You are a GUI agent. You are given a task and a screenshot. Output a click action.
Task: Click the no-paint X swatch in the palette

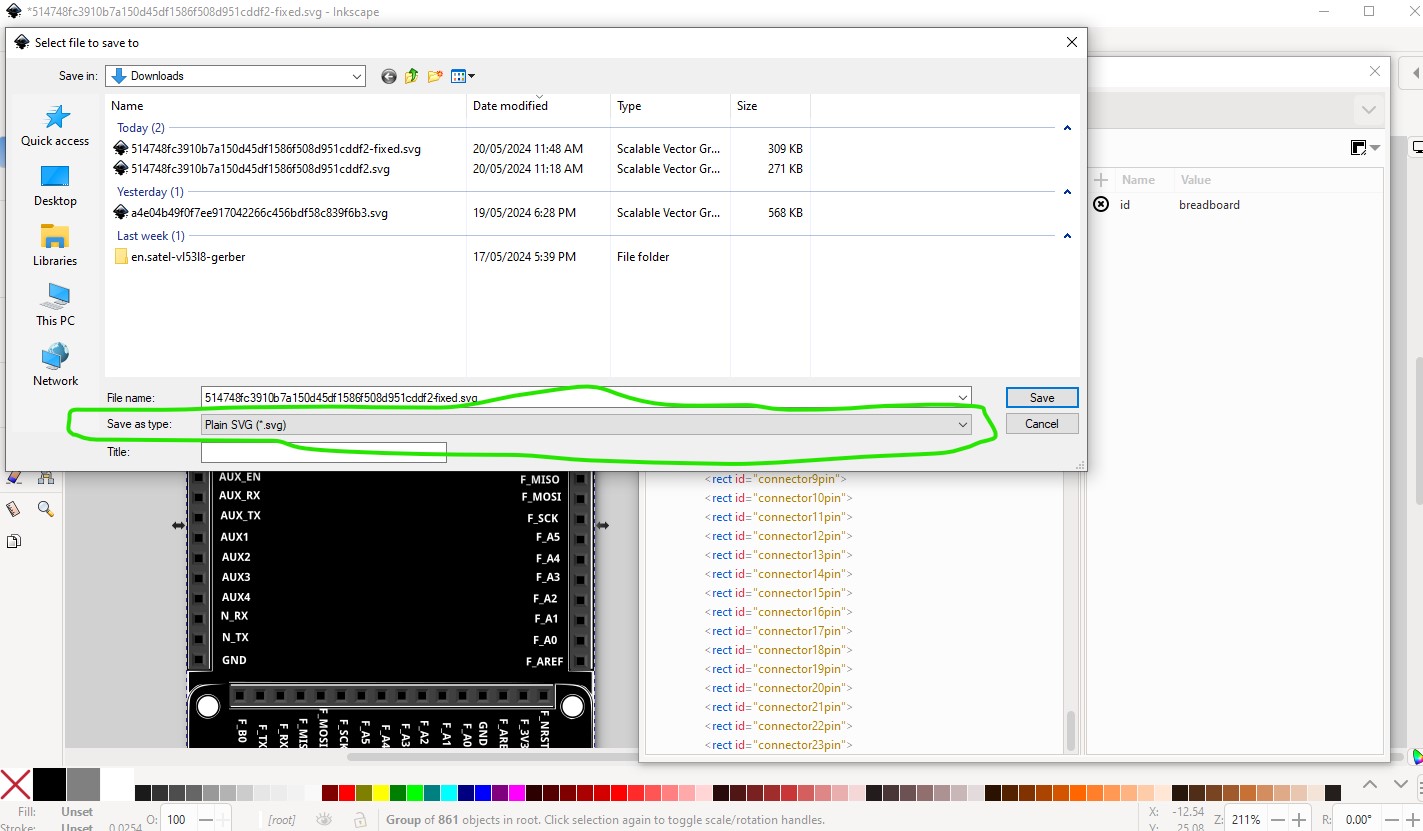pos(15,784)
